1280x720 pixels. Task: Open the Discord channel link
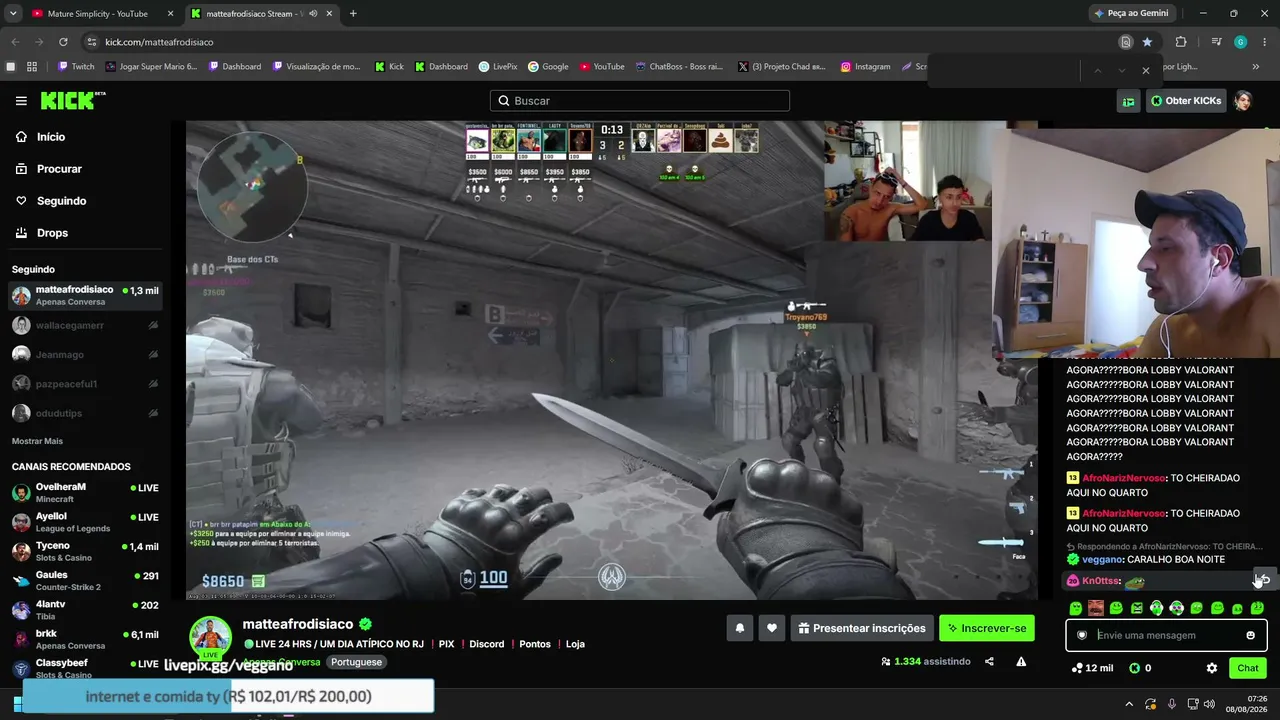487,644
